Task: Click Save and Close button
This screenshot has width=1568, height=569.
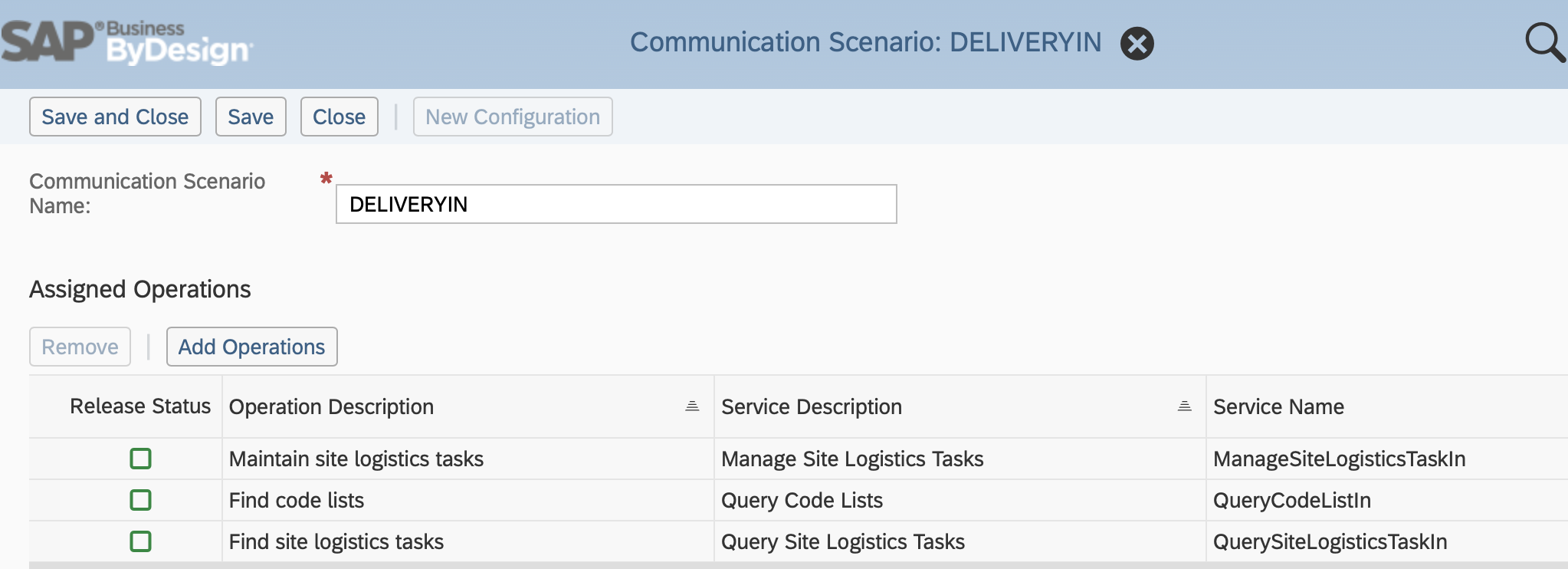Action: coord(115,117)
